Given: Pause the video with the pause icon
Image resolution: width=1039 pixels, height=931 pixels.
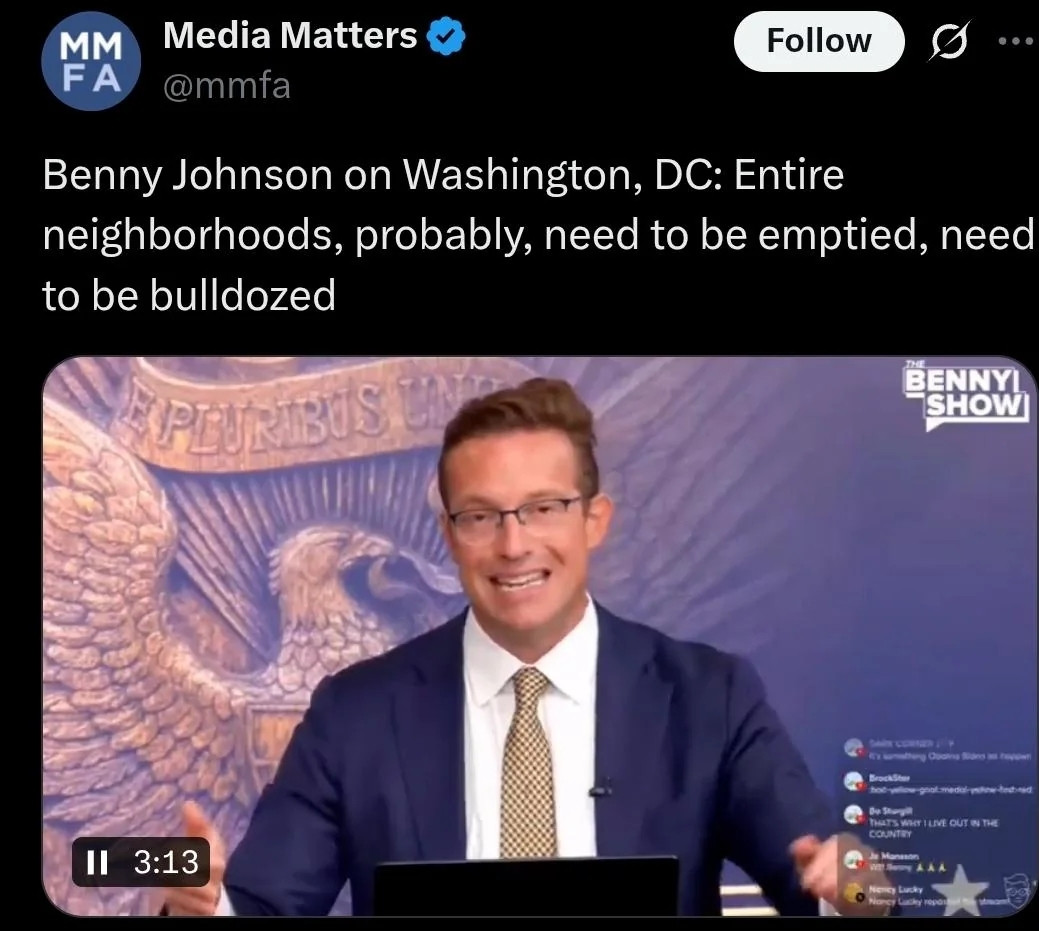Looking at the screenshot, I should (97, 862).
